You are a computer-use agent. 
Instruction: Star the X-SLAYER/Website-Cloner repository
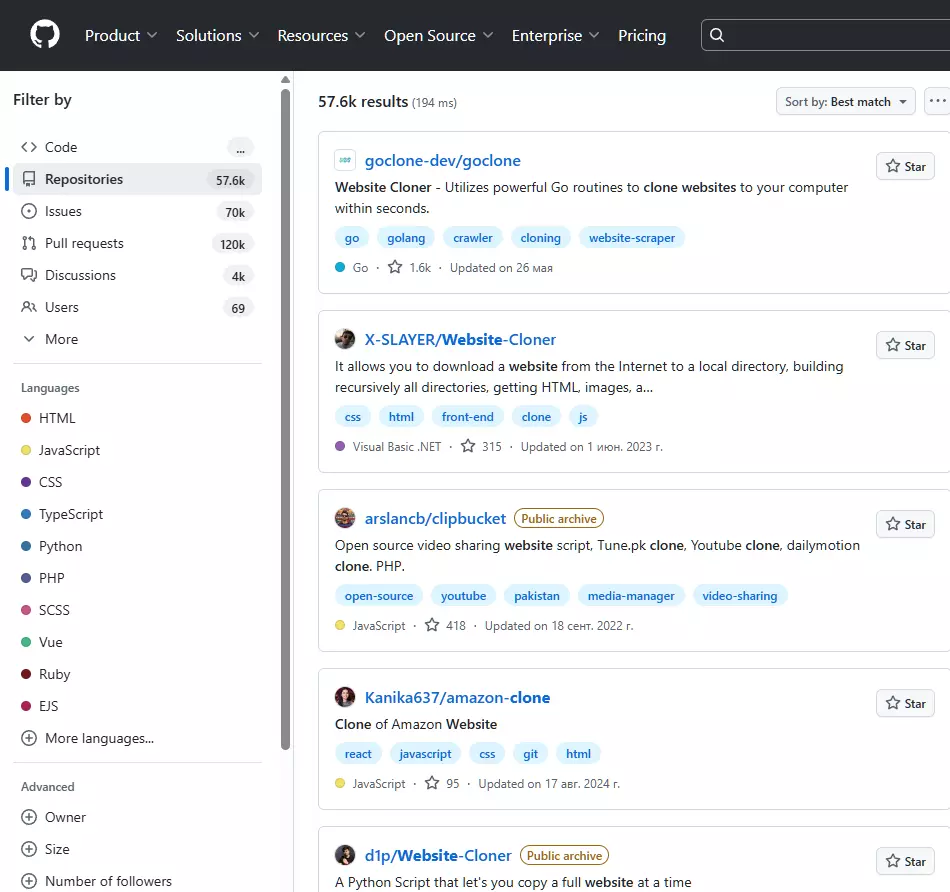point(905,345)
